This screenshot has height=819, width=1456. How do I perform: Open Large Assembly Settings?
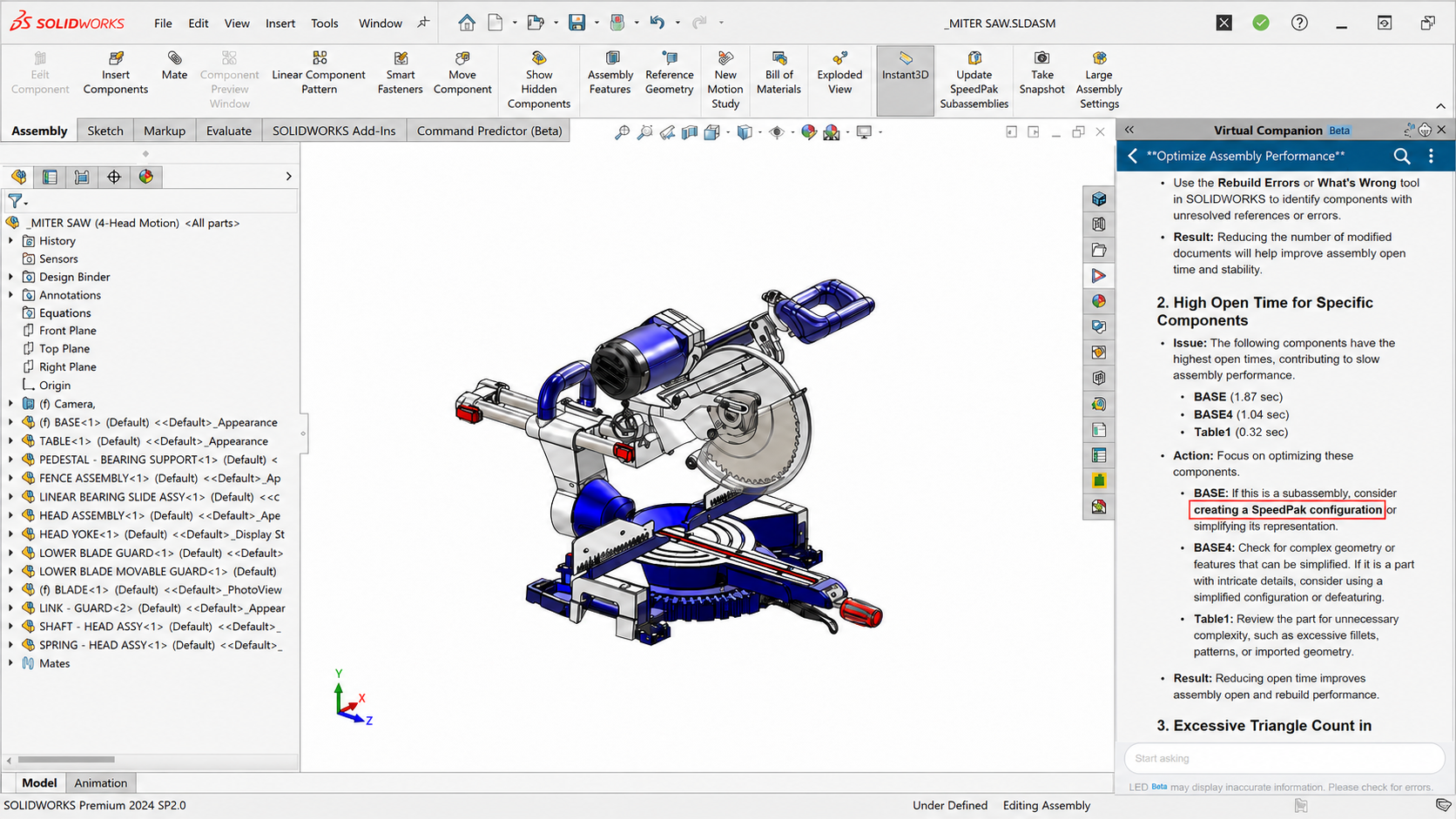(x=1100, y=80)
